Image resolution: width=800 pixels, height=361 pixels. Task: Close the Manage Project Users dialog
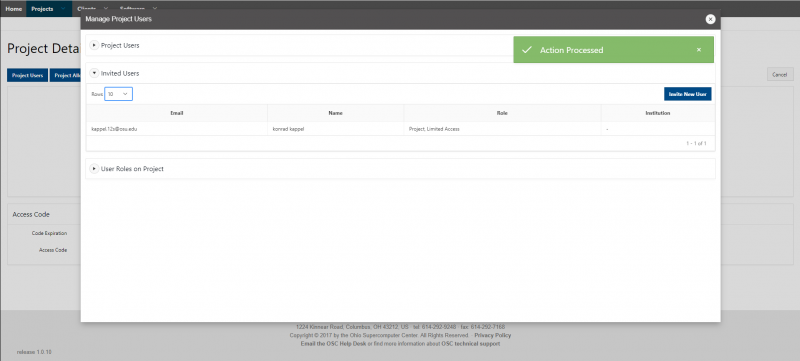(710, 19)
